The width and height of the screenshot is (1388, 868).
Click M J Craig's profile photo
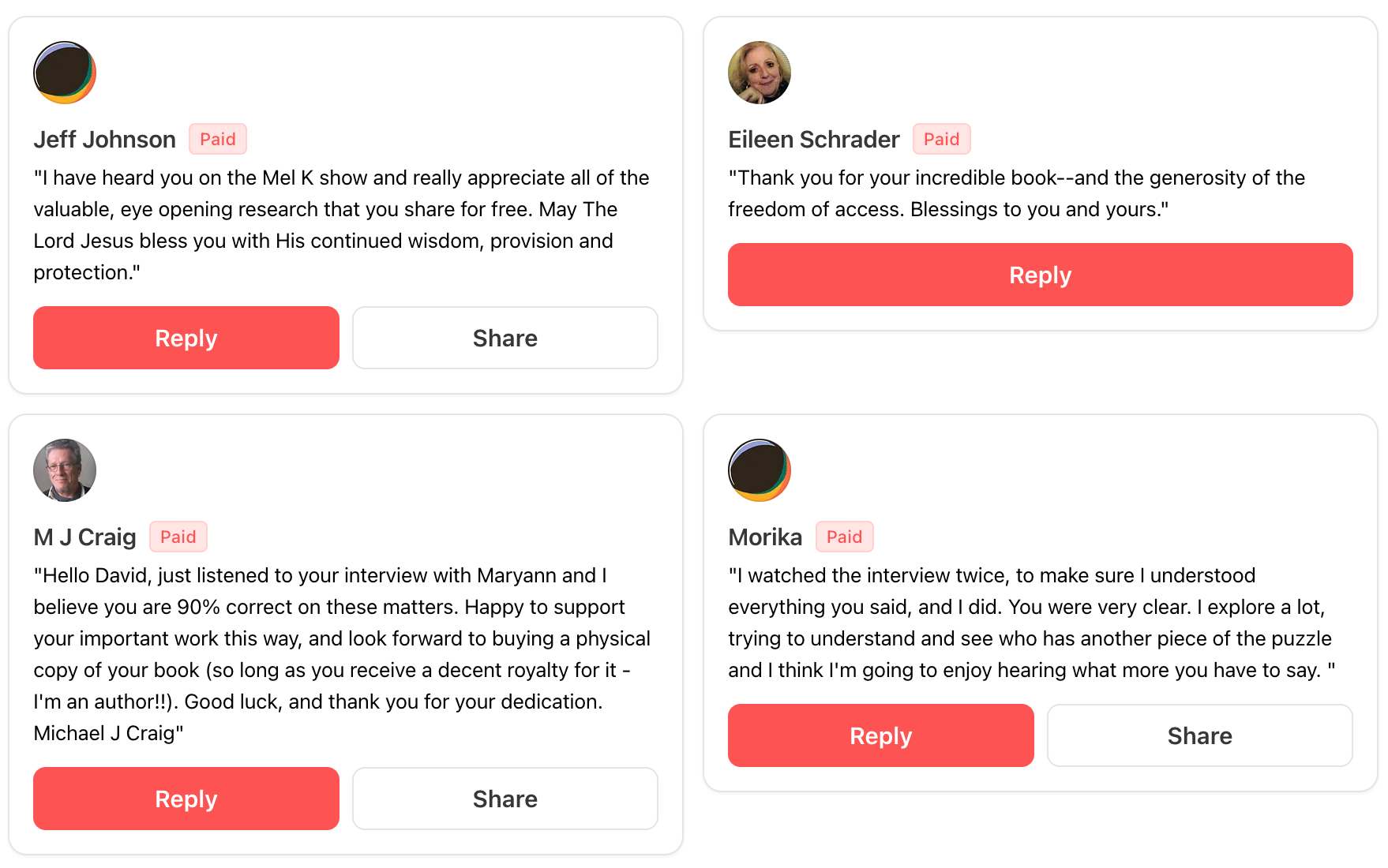click(x=65, y=470)
